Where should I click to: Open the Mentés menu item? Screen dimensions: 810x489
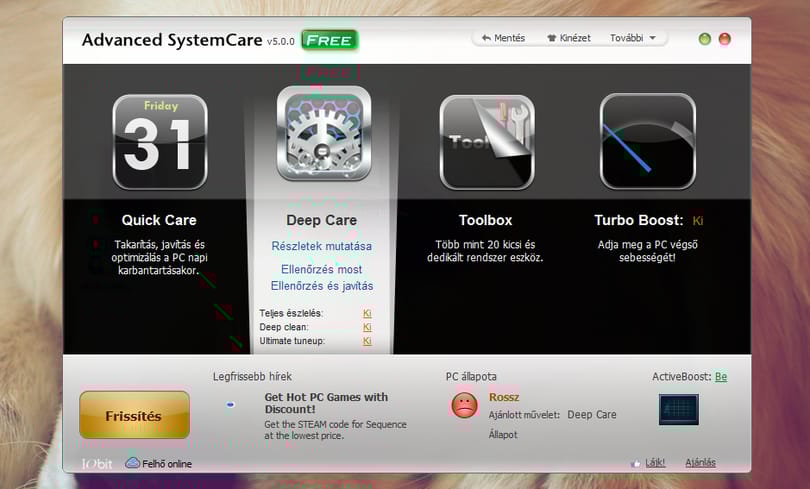503,38
